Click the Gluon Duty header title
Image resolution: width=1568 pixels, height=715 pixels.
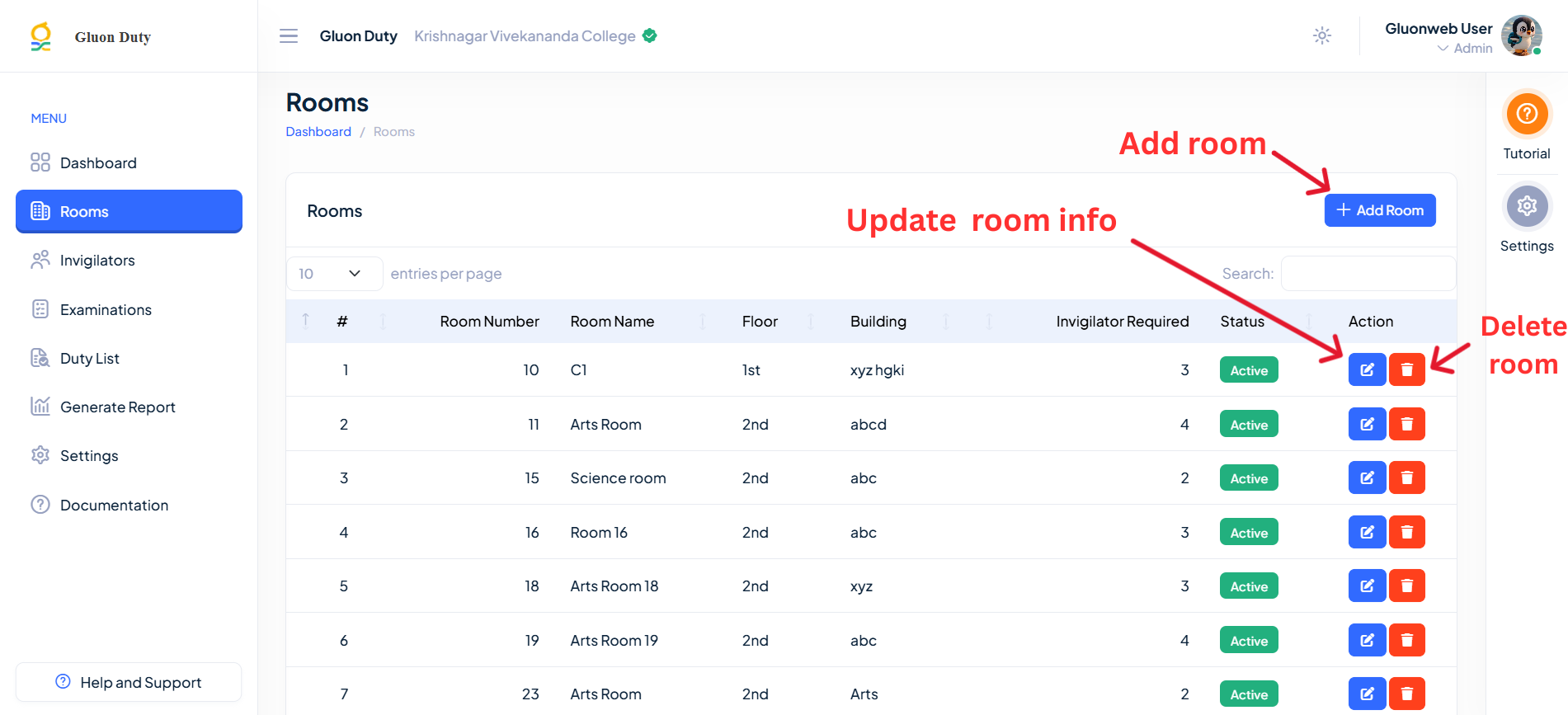(358, 36)
